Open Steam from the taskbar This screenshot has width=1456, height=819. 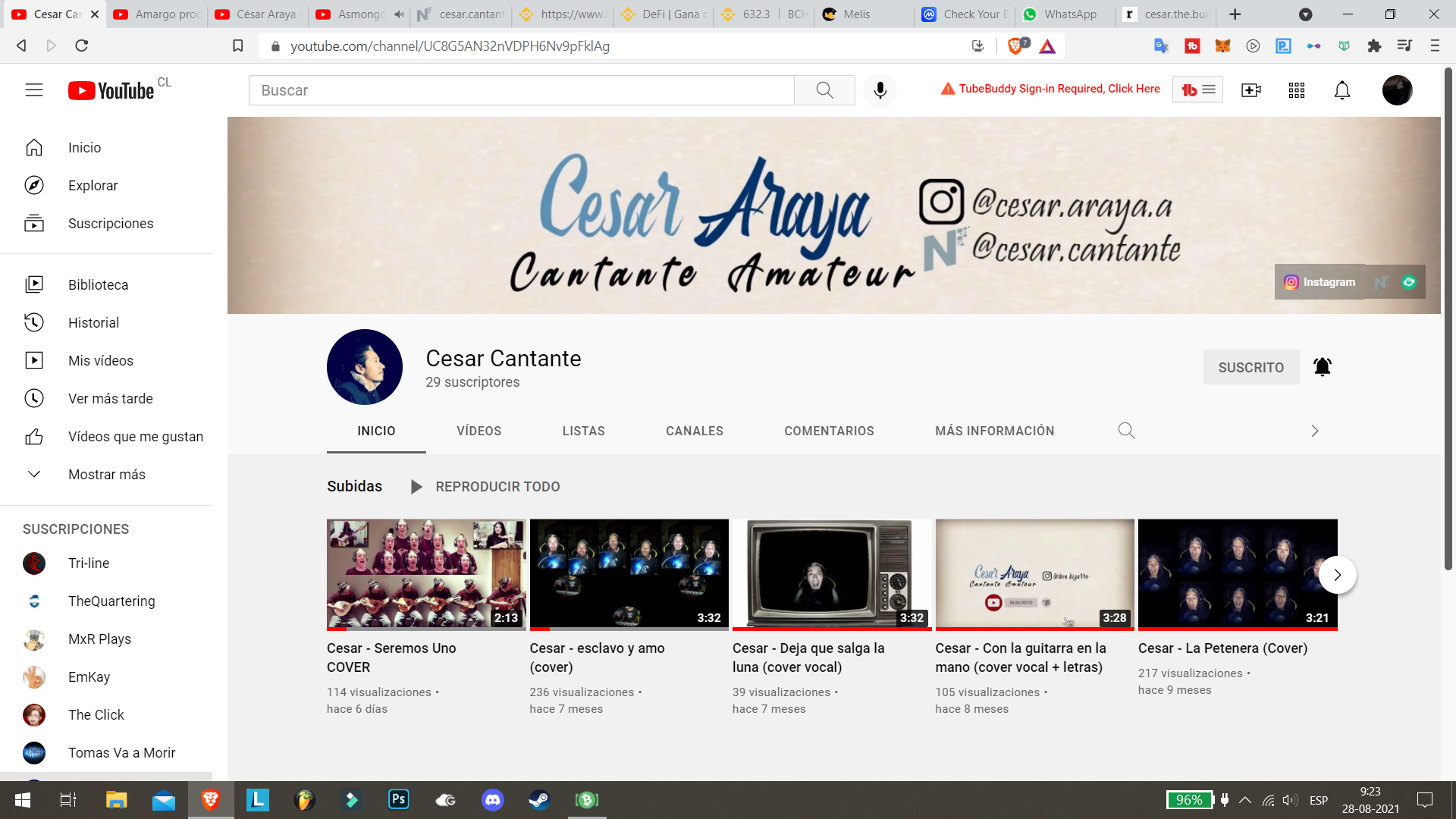tap(539, 799)
